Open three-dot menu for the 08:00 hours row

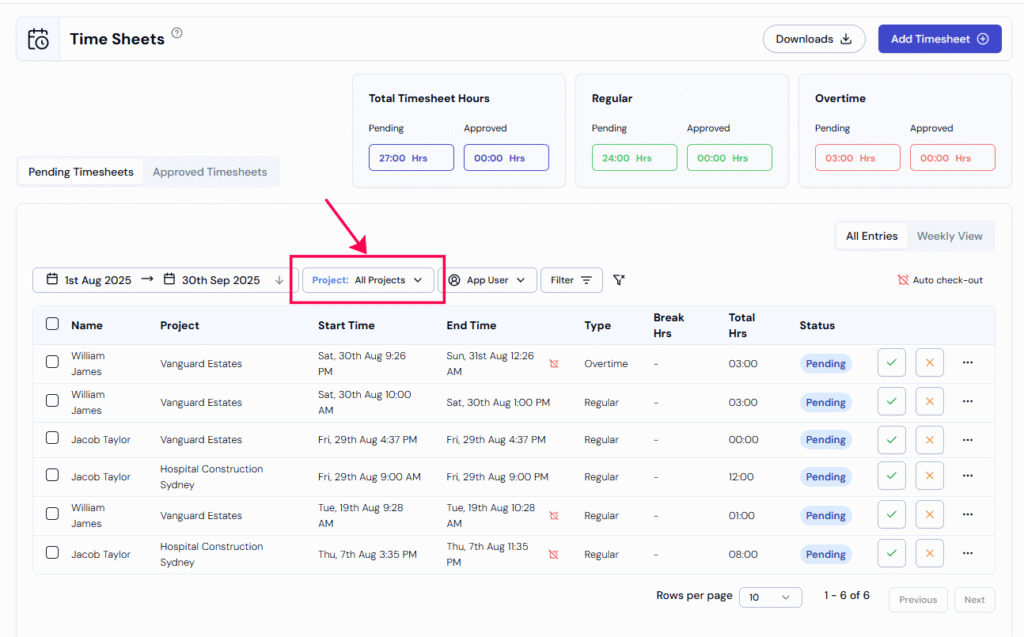(x=967, y=553)
